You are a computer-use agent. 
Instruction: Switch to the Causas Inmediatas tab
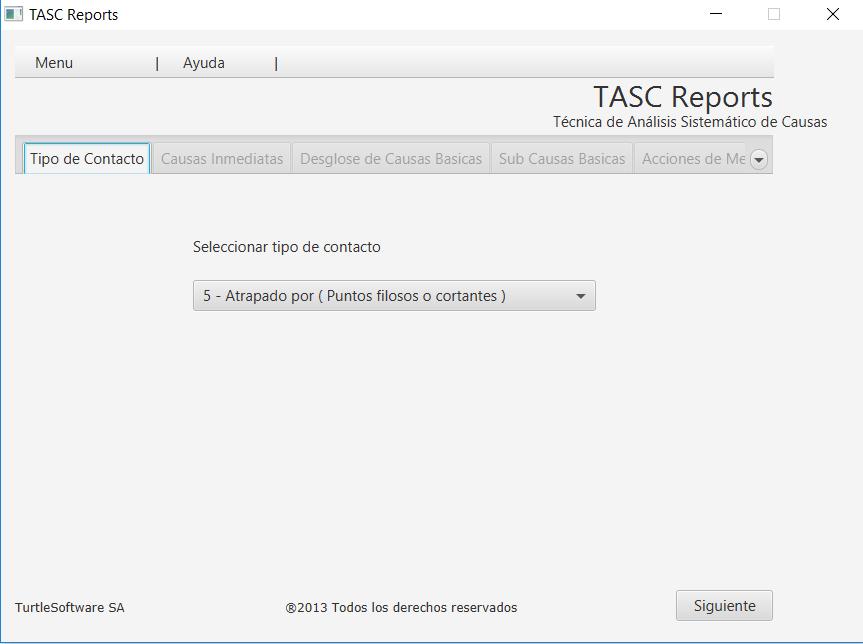[222, 159]
